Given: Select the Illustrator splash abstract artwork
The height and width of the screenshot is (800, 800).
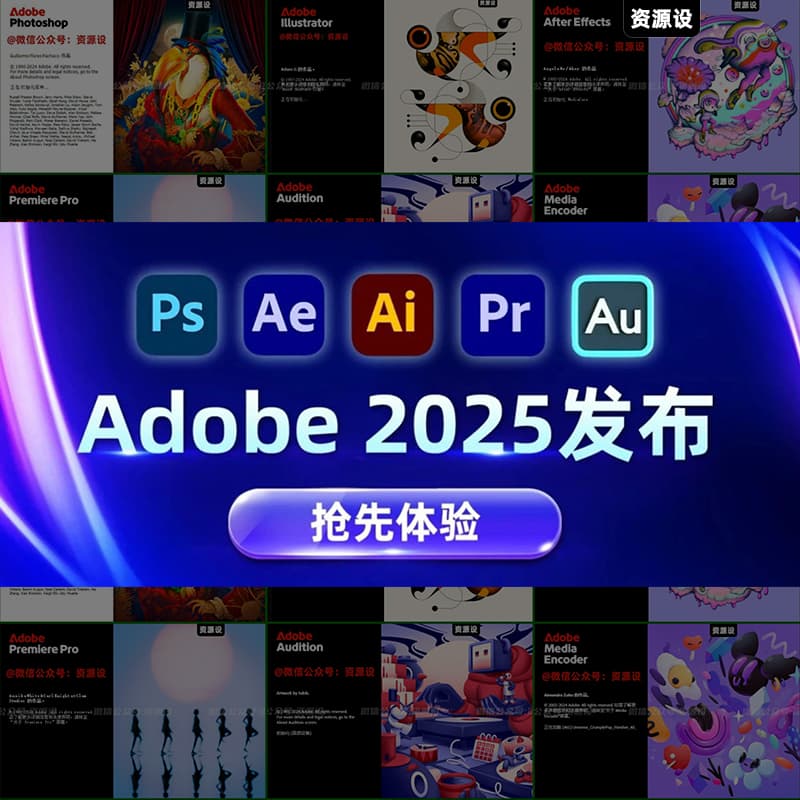Looking at the screenshot, I should [458, 90].
